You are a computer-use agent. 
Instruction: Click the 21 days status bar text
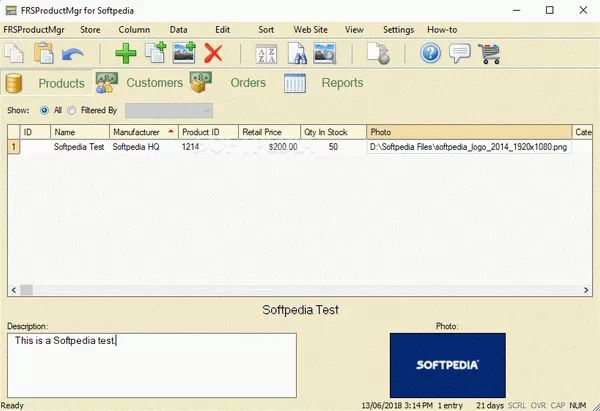point(490,405)
